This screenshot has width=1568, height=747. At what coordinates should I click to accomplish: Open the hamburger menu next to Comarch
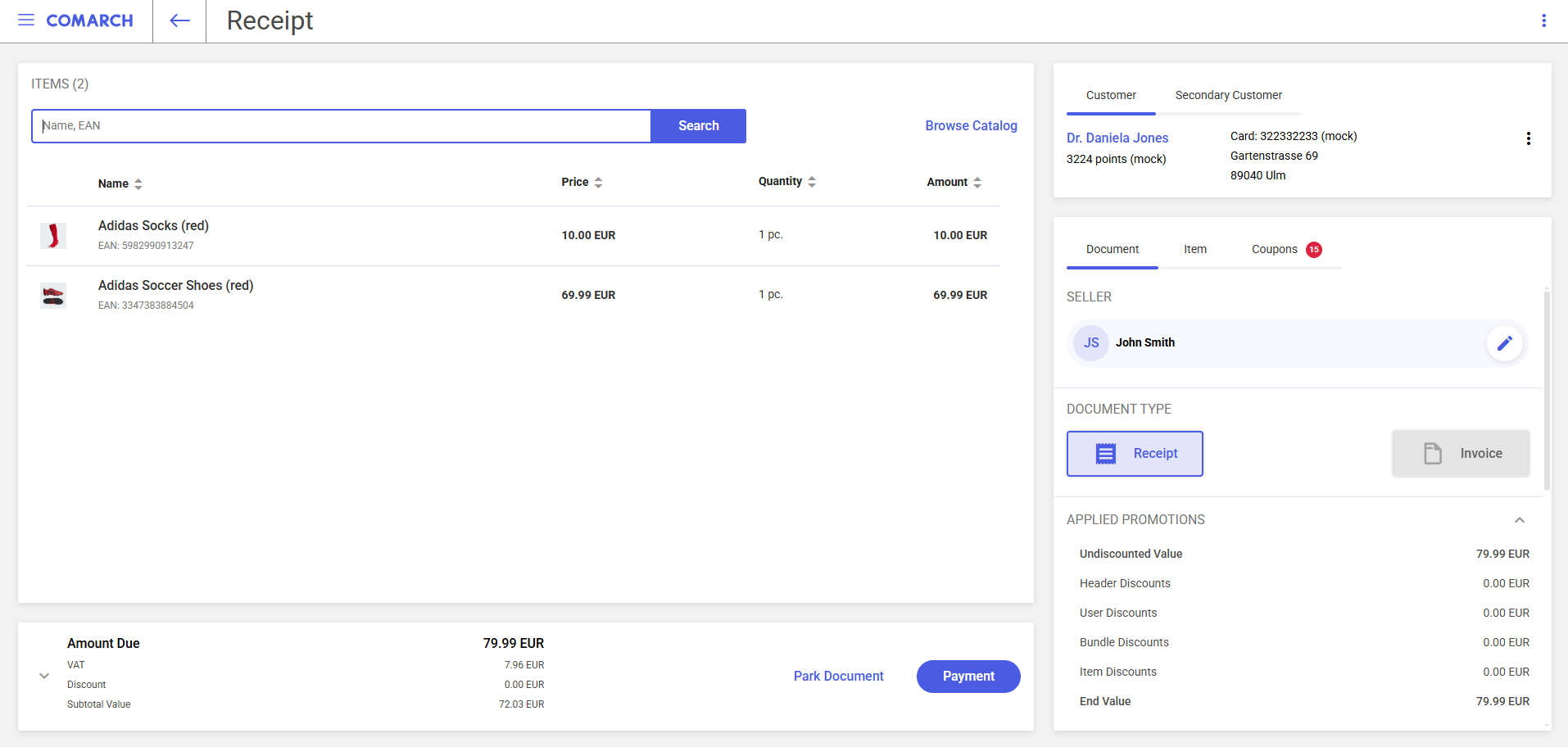[26, 20]
